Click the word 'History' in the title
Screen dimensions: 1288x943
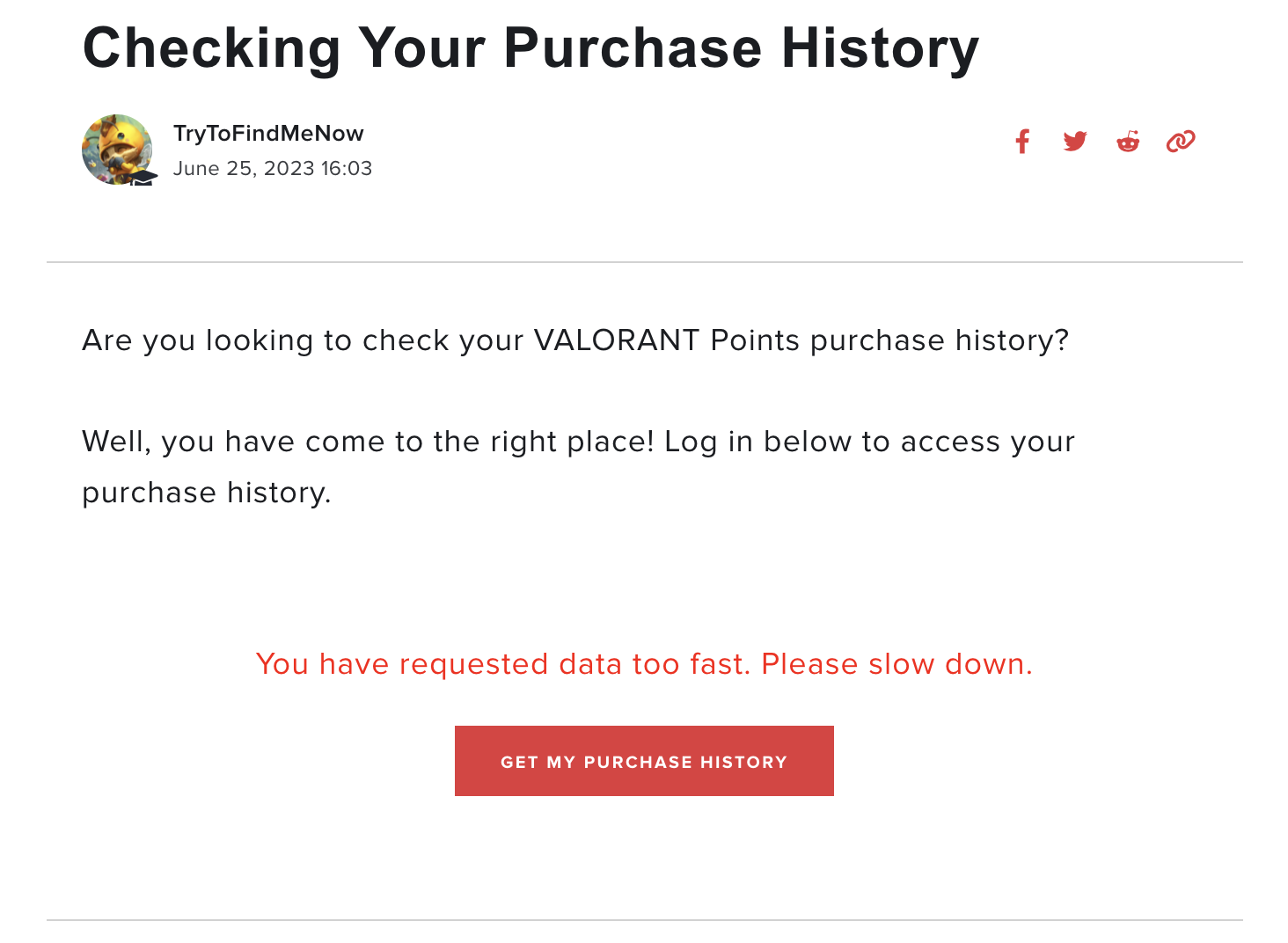pos(880,48)
